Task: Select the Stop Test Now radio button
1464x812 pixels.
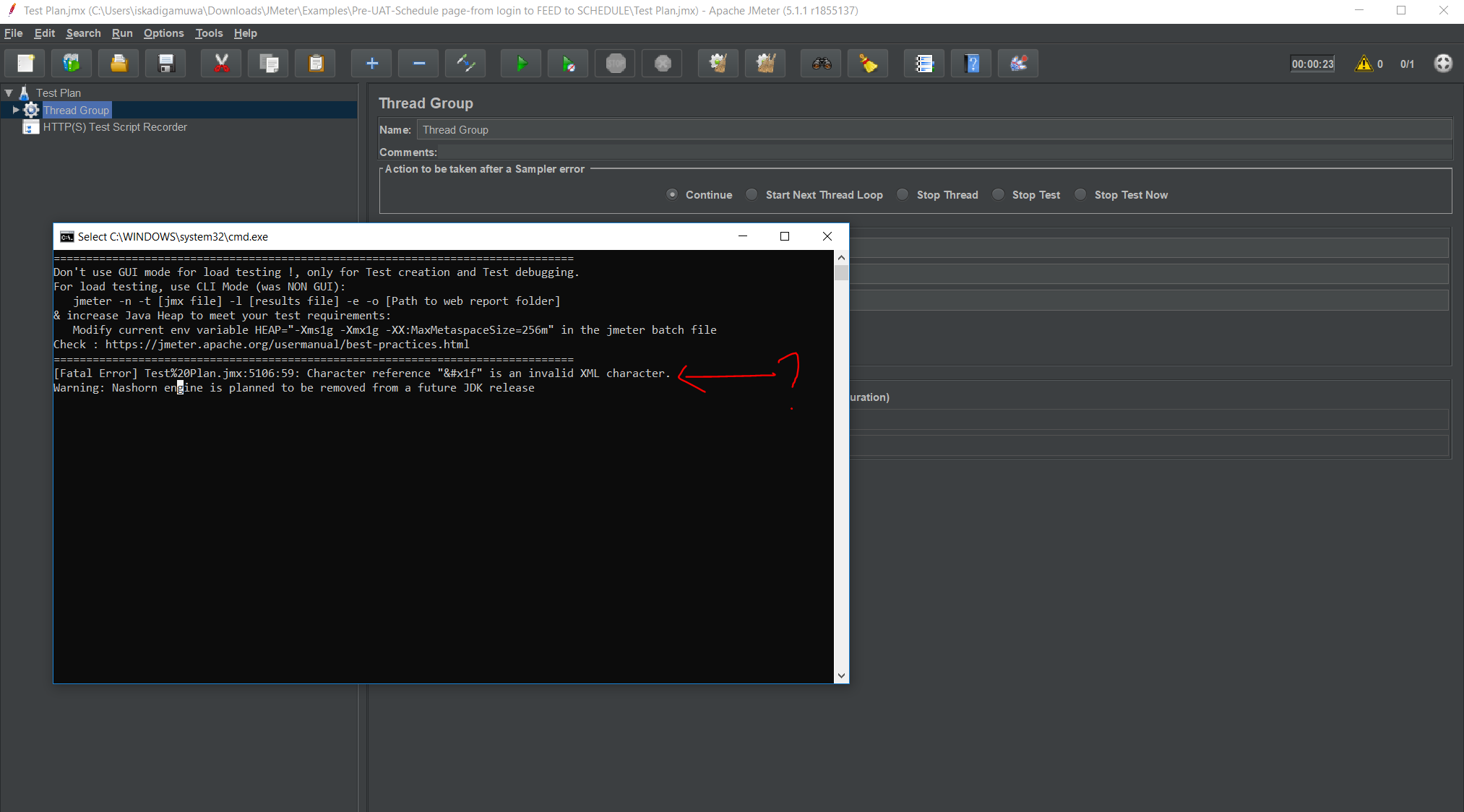Action: coord(1080,194)
